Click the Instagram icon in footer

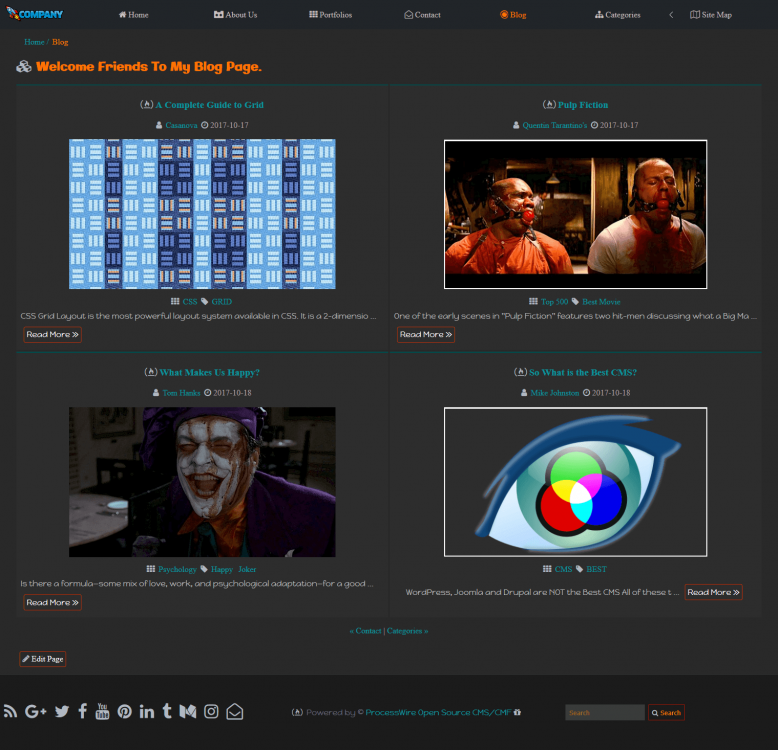pyautogui.click(x=211, y=712)
